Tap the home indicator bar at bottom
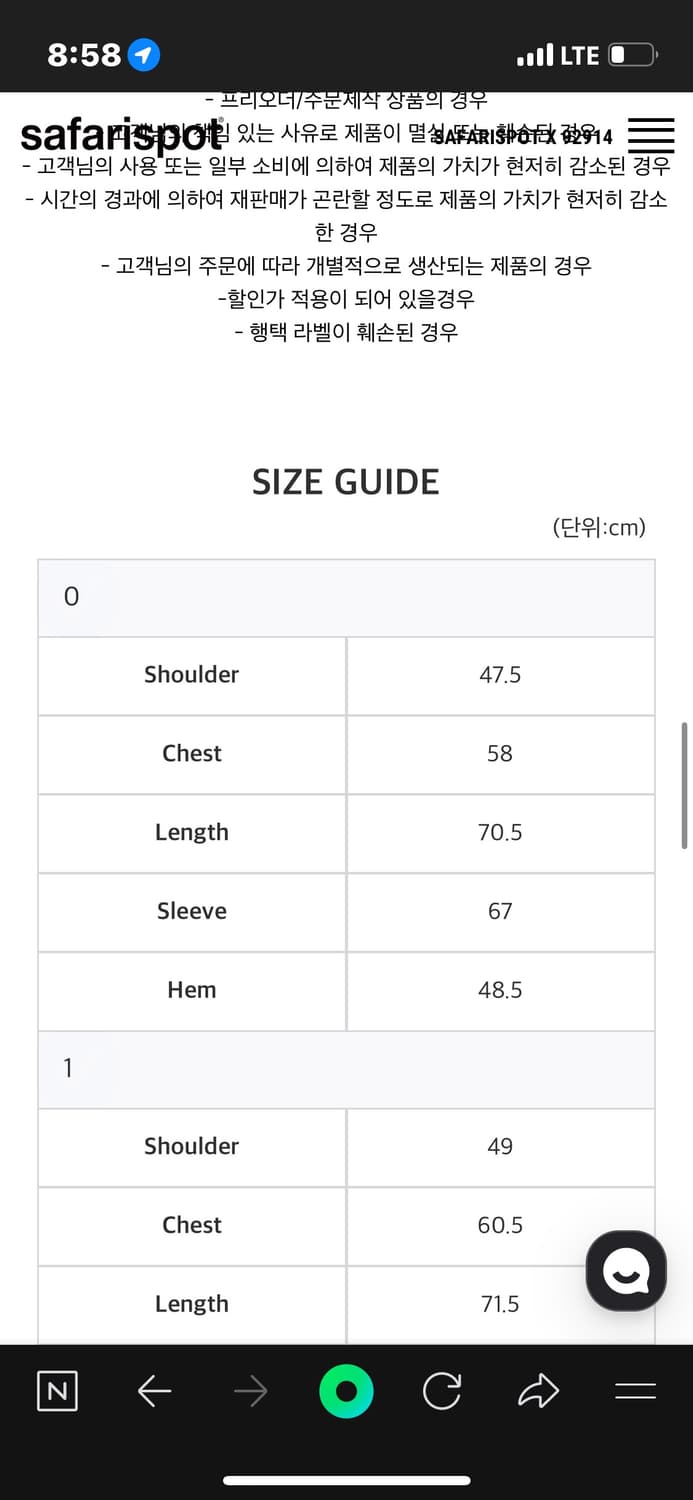 [x=346, y=1480]
